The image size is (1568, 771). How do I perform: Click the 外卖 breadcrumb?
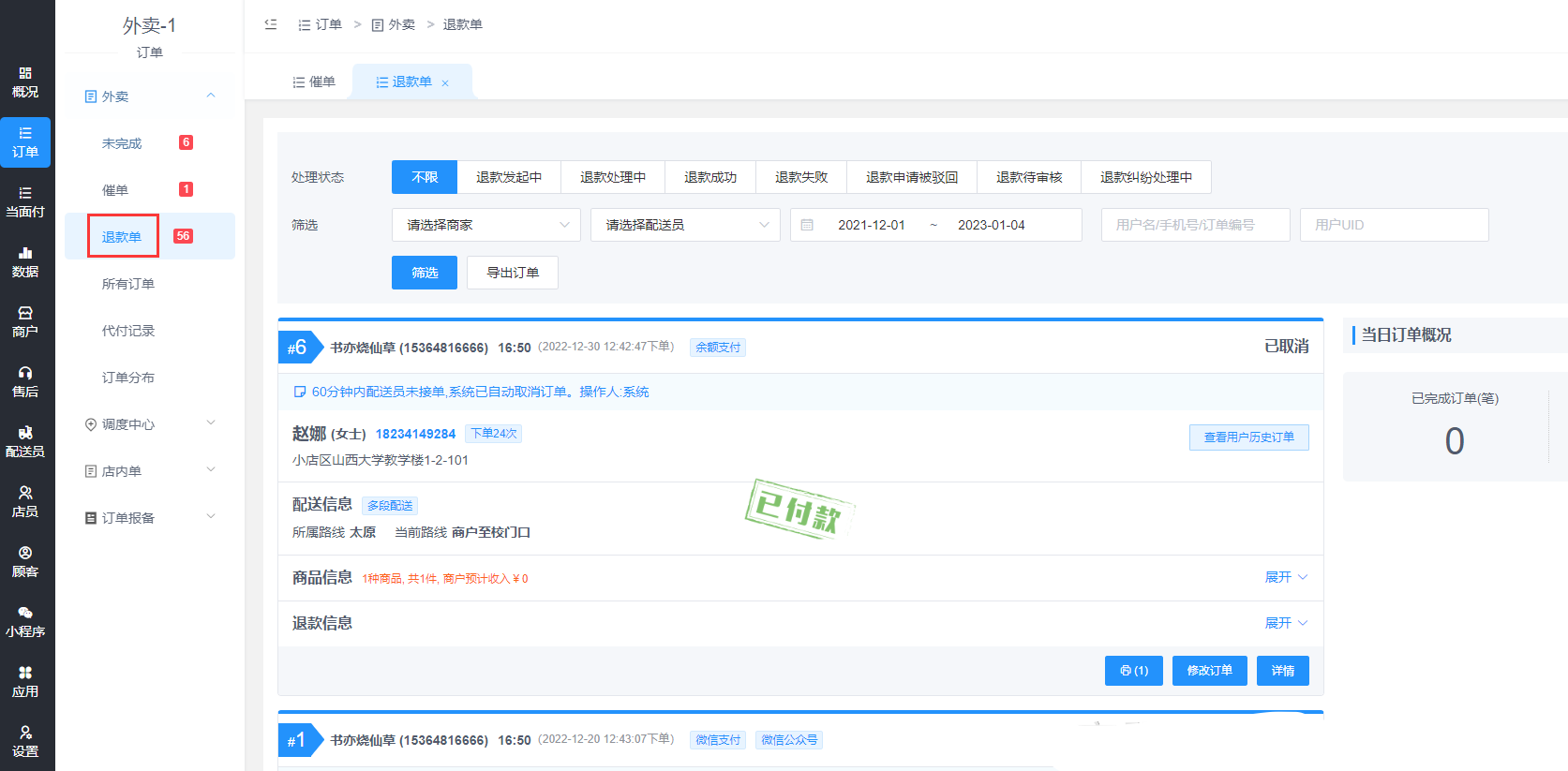click(394, 24)
